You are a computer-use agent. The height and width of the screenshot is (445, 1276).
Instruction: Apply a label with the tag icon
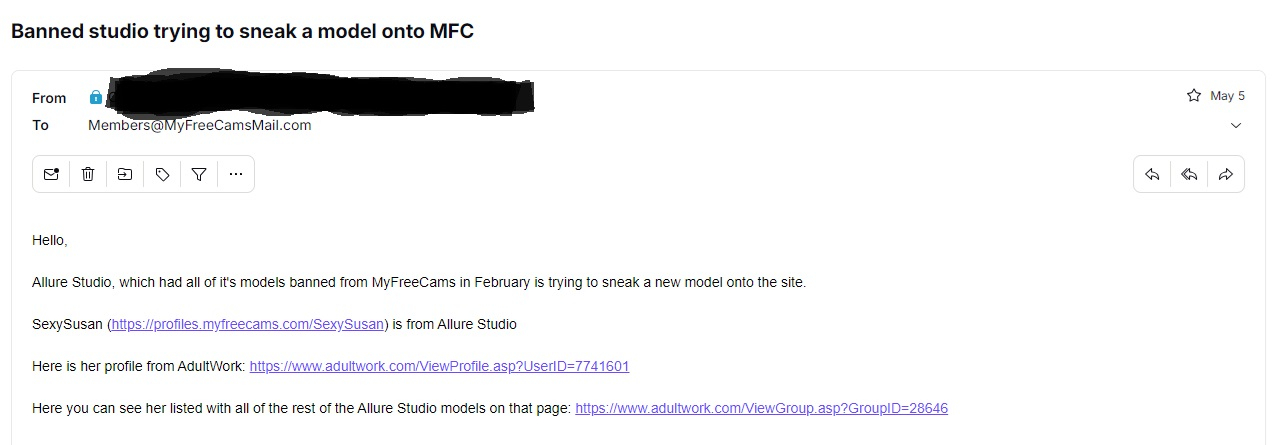pyautogui.click(x=162, y=174)
